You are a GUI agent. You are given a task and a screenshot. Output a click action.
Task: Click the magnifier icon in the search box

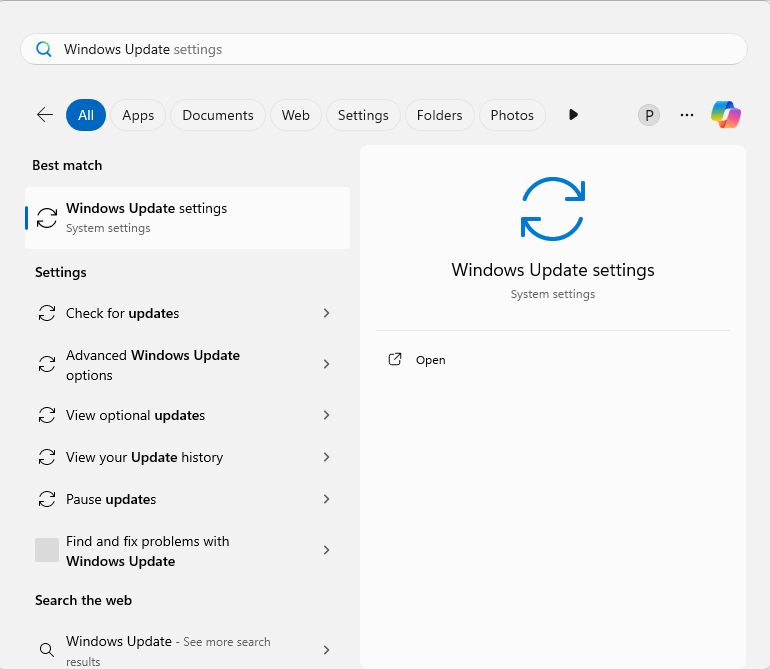(x=44, y=49)
